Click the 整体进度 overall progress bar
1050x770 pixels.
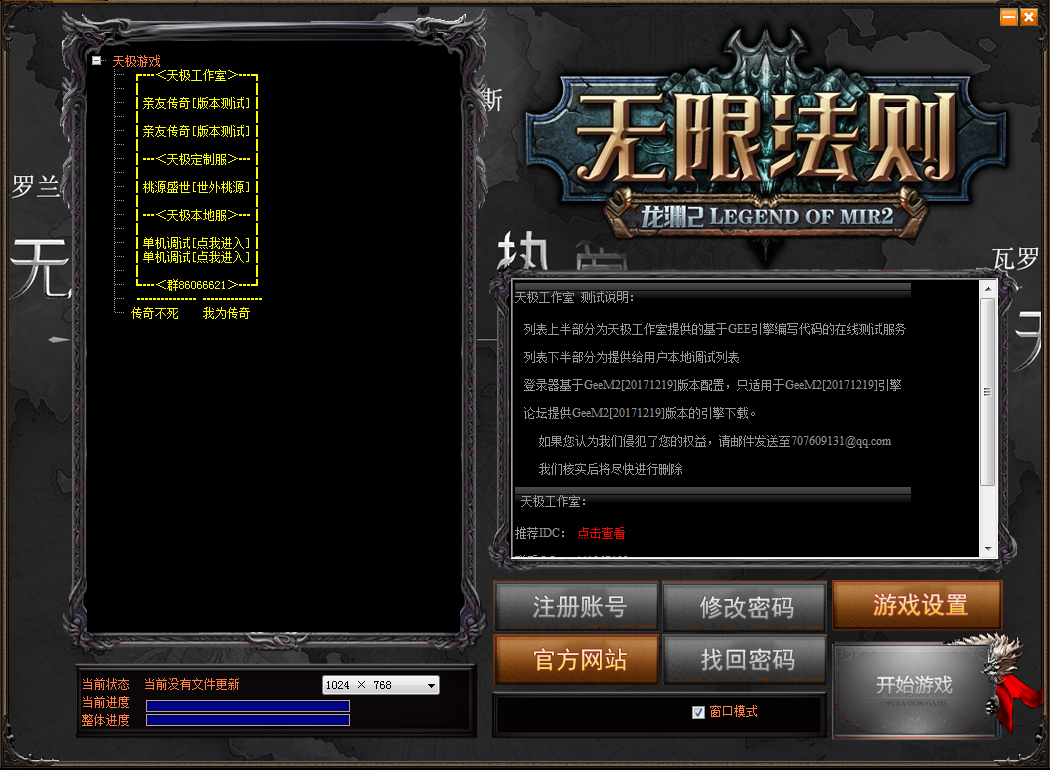(248, 720)
